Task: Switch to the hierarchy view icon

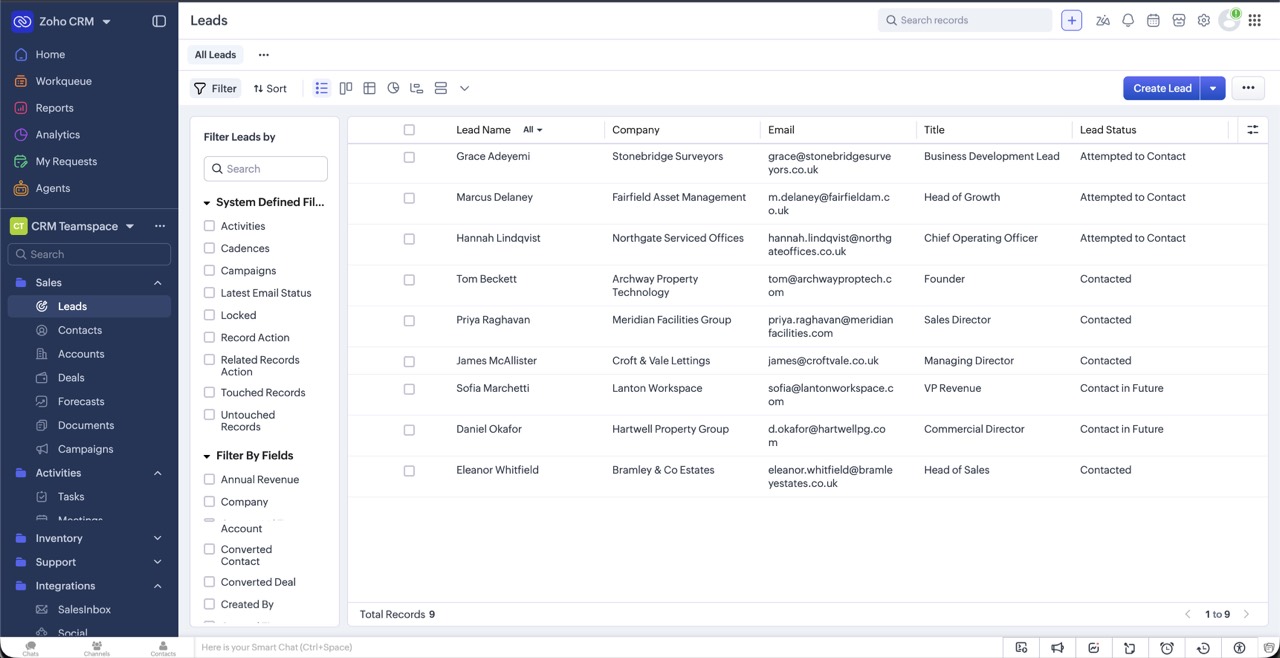Action: click(x=417, y=88)
